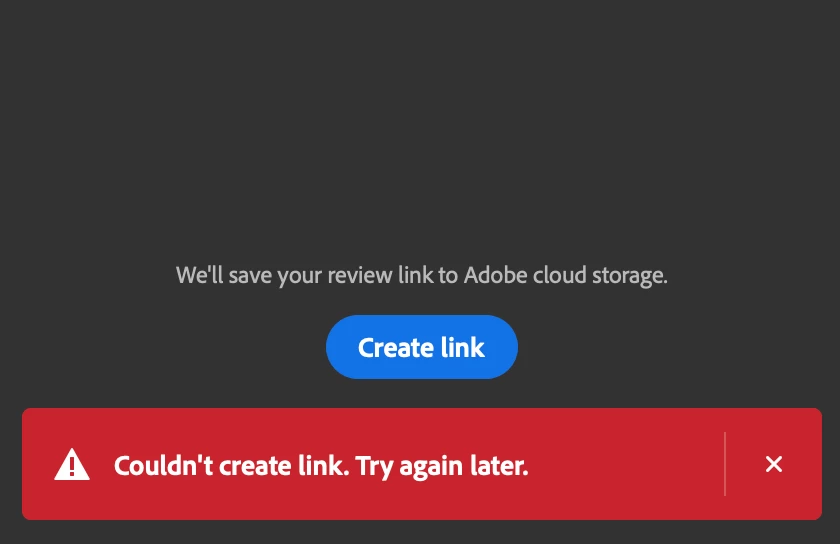Click the "Try again later" text
This screenshot has width=840, height=544.
pyautogui.click(x=442, y=466)
